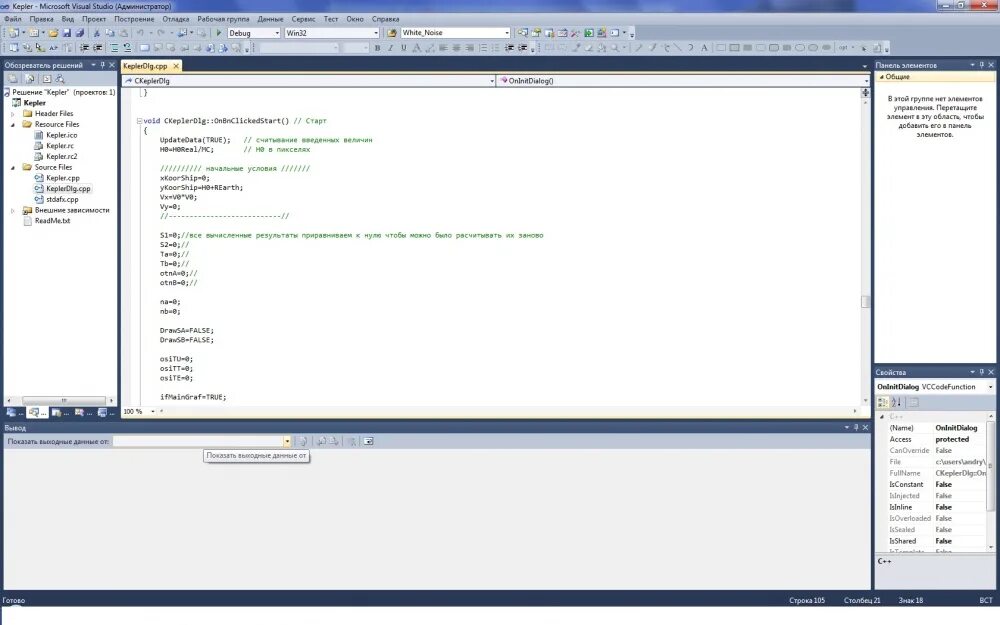This screenshot has width=1000, height=625.
Task: Open the Отладка menu
Action: coord(175,19)
